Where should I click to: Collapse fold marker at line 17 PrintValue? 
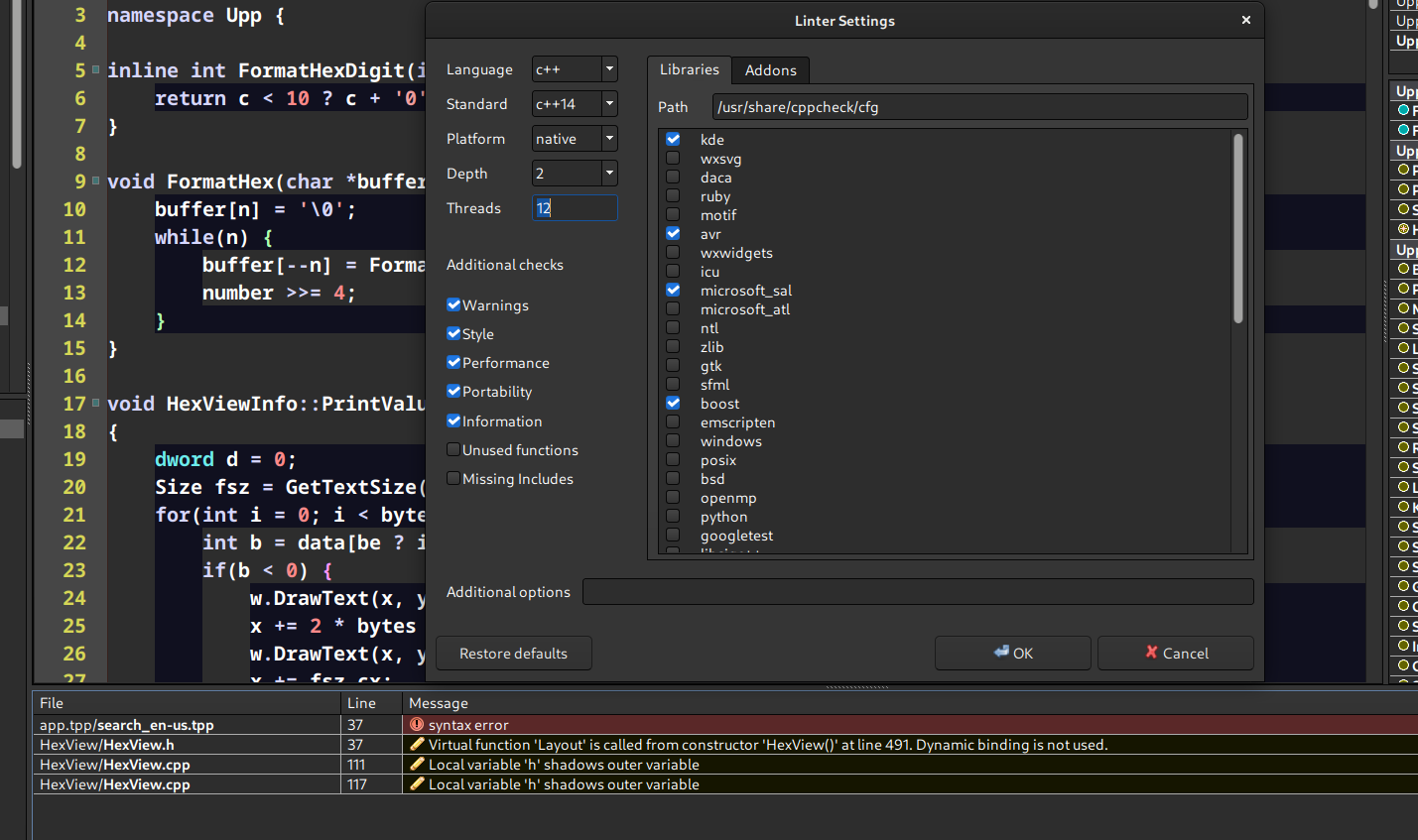(x=96, y=404)
